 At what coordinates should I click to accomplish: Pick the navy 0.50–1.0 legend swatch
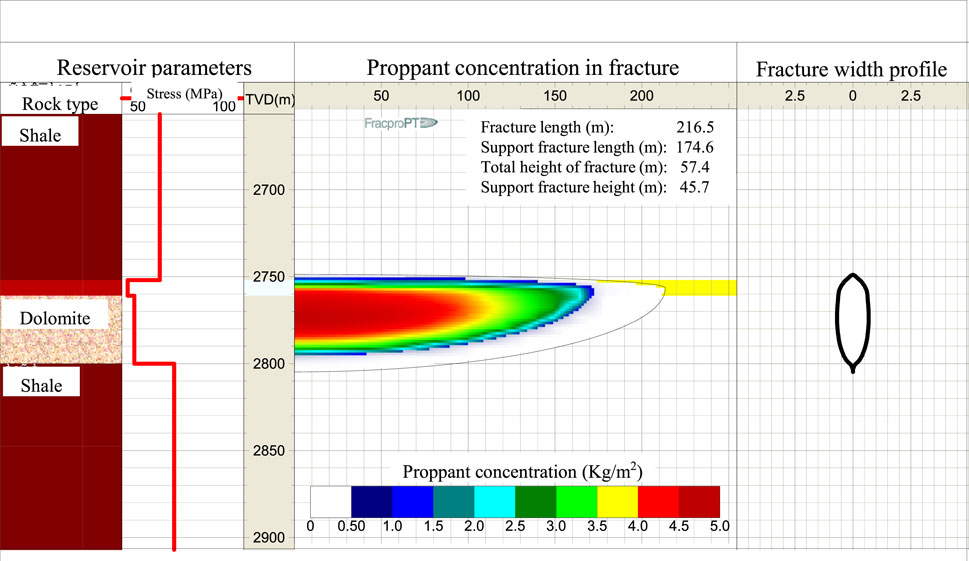pyautogui.click(x=371, y=502)
